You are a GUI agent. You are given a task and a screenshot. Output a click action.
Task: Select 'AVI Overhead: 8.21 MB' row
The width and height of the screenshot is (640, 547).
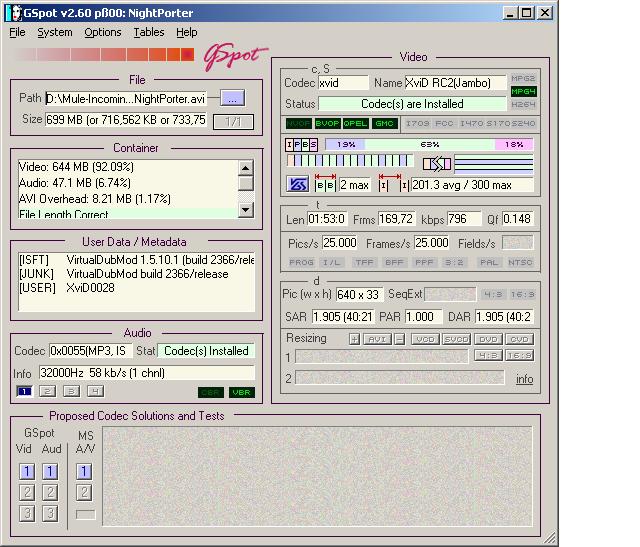(x=127, y=199)
